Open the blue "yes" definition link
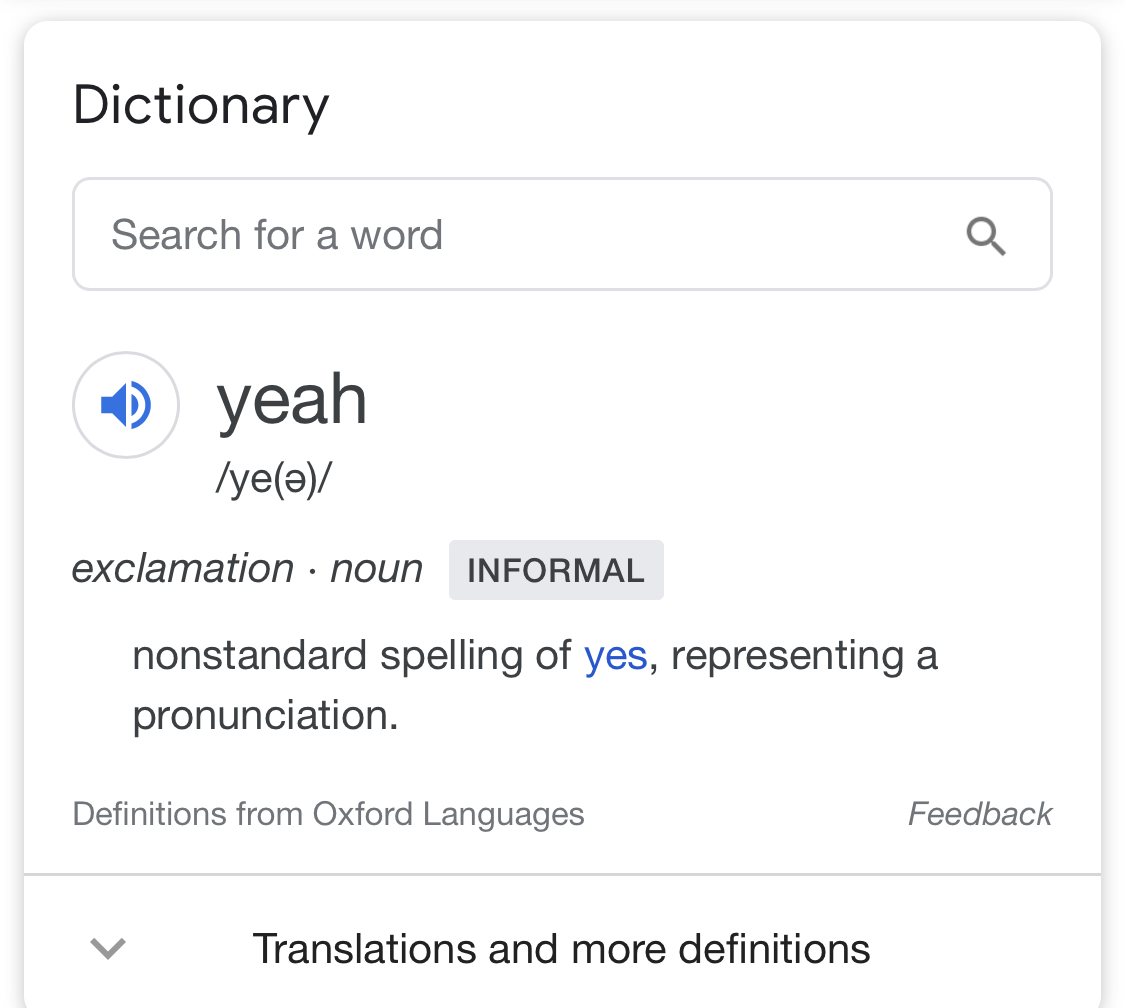Image resolution: width=1125 pixels, height=1008 pixels. tap(615, 657)
